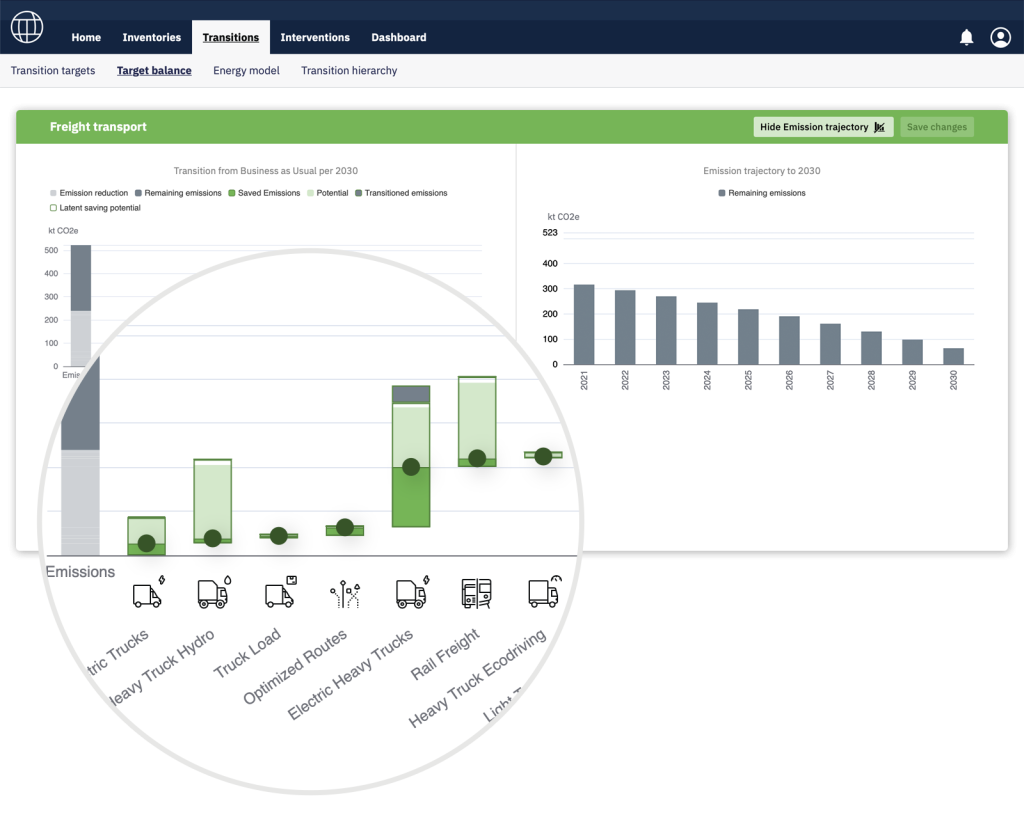Screen dimensions: 1024x815
Task: Click the Heavy Truck Hydro icon
Action: point(213,593)
